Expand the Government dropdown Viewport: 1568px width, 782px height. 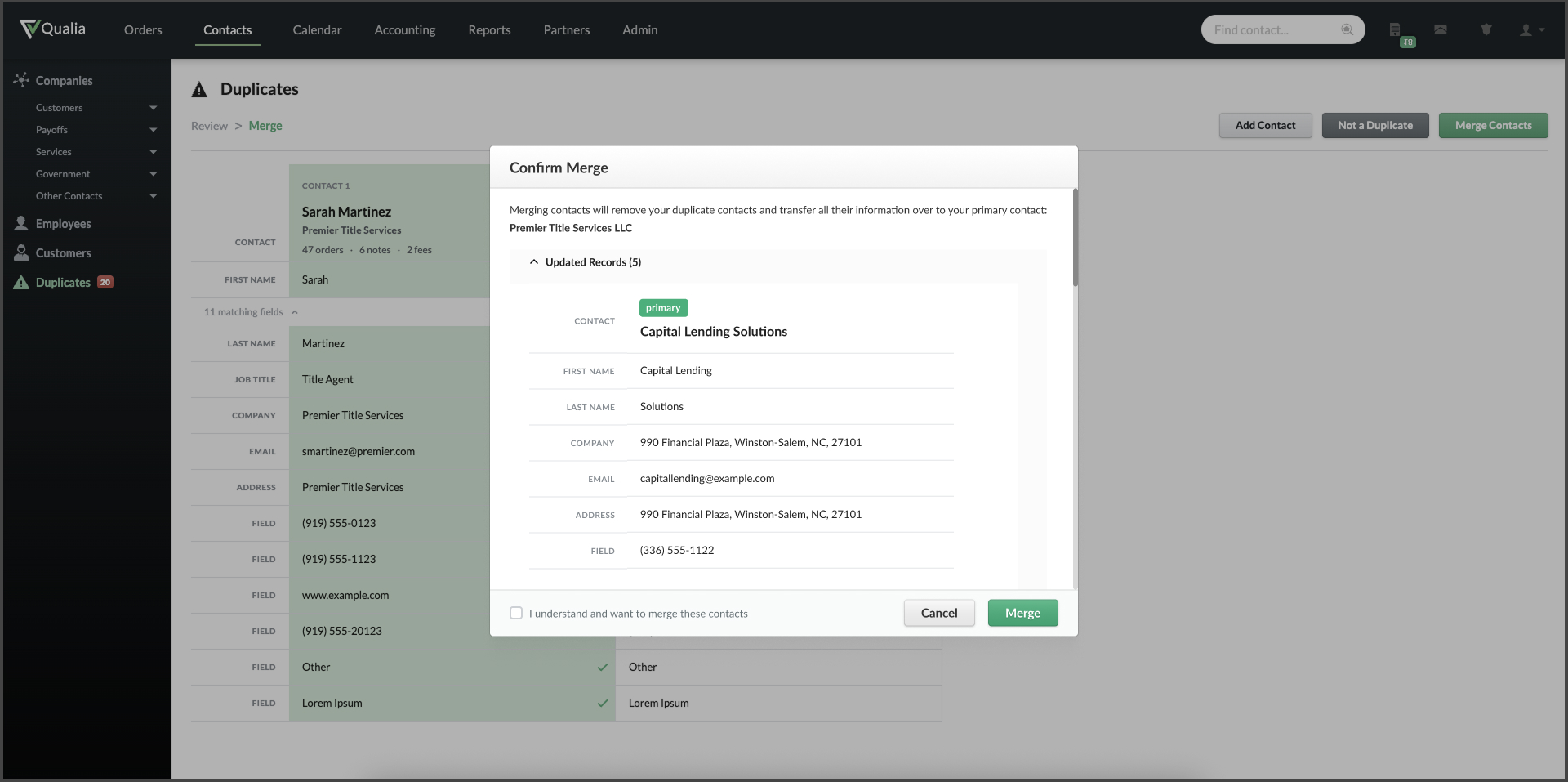pyautogui.click(x=153, y=174)
